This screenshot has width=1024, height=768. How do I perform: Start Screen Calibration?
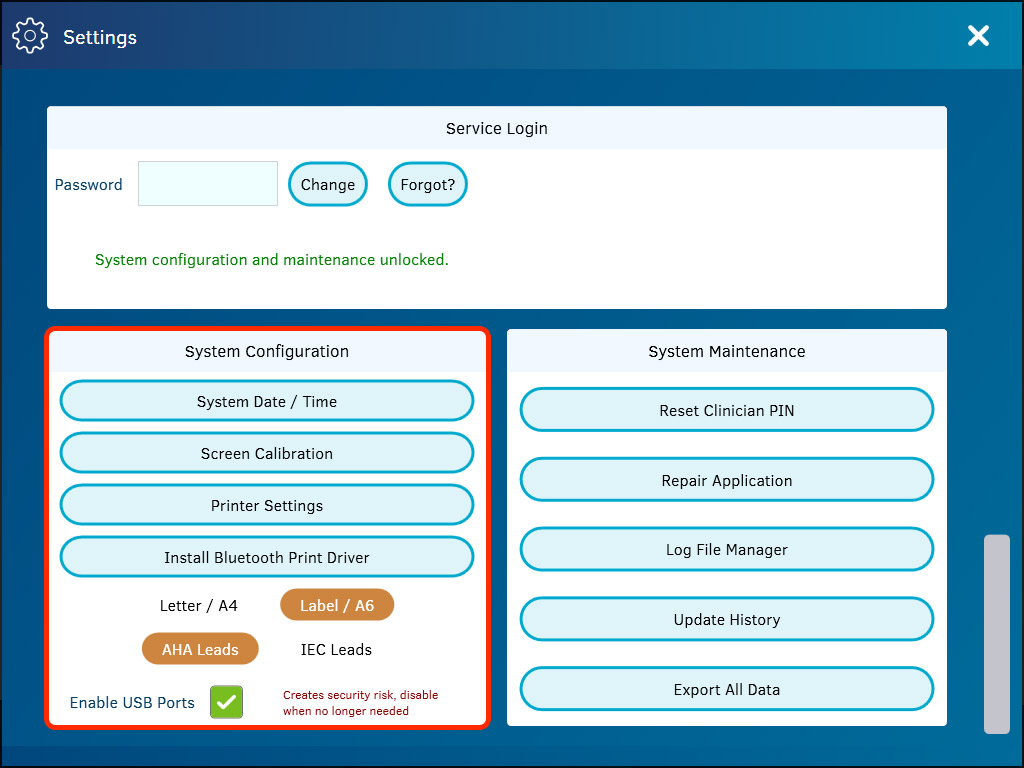click(266, 452)
